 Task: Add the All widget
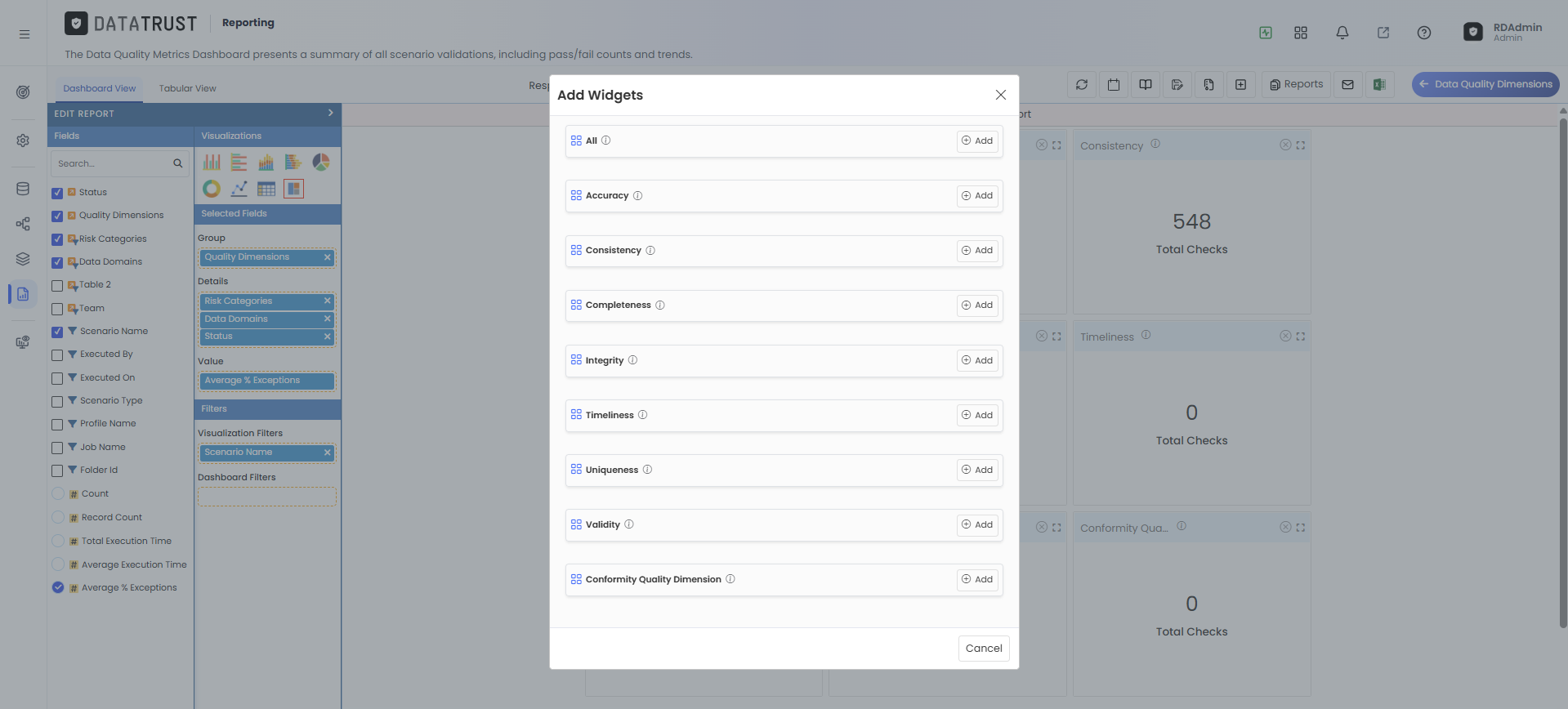click(x=977, y=141)
